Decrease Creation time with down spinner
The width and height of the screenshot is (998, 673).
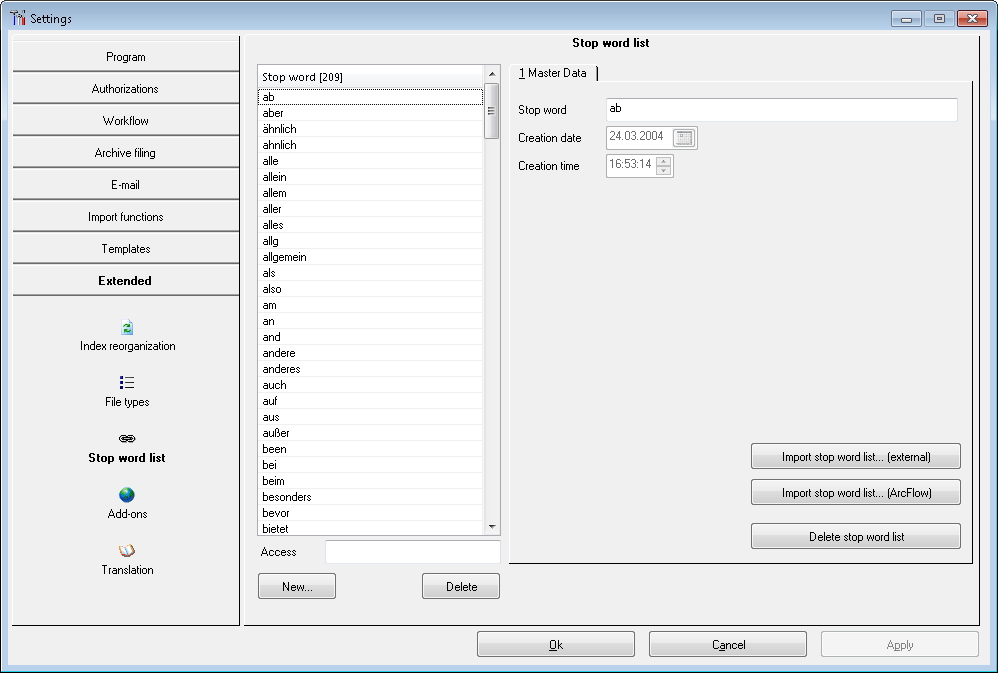click(x=663, y=171)
